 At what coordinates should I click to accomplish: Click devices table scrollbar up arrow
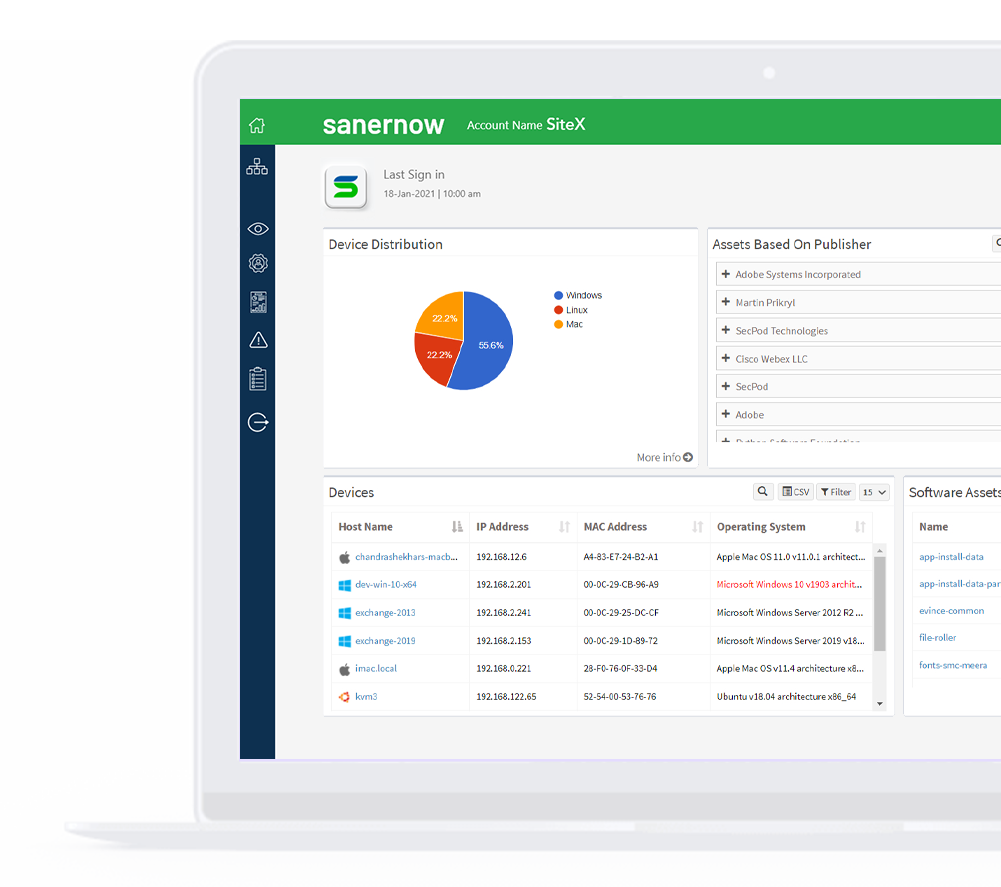pyautogui.click(x=880, y=550)
